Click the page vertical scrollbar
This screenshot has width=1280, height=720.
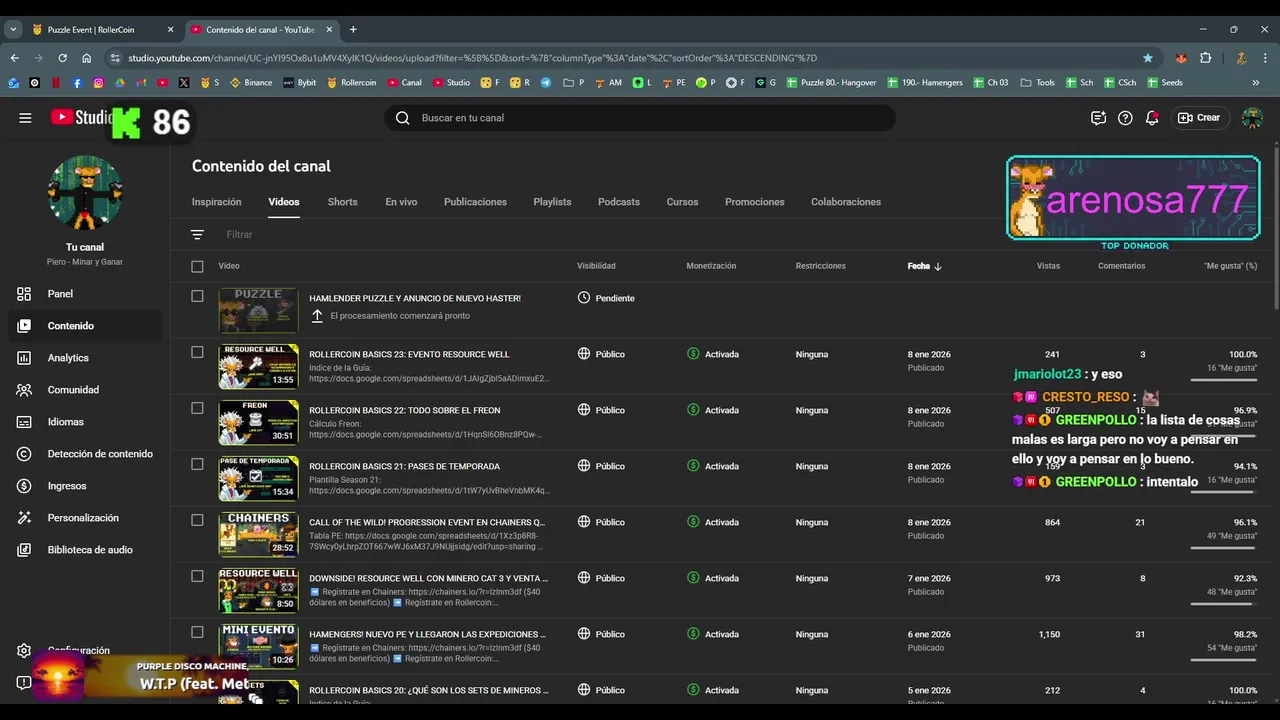click(1275, 228)
